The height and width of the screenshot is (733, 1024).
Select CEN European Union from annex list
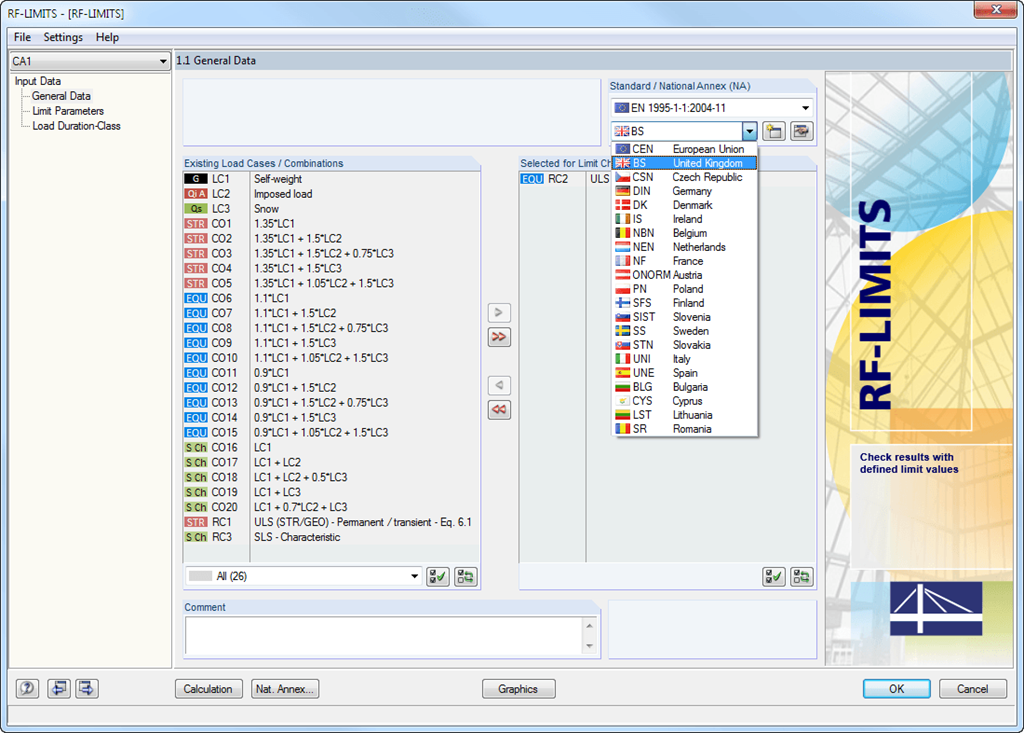coord(684,149)
